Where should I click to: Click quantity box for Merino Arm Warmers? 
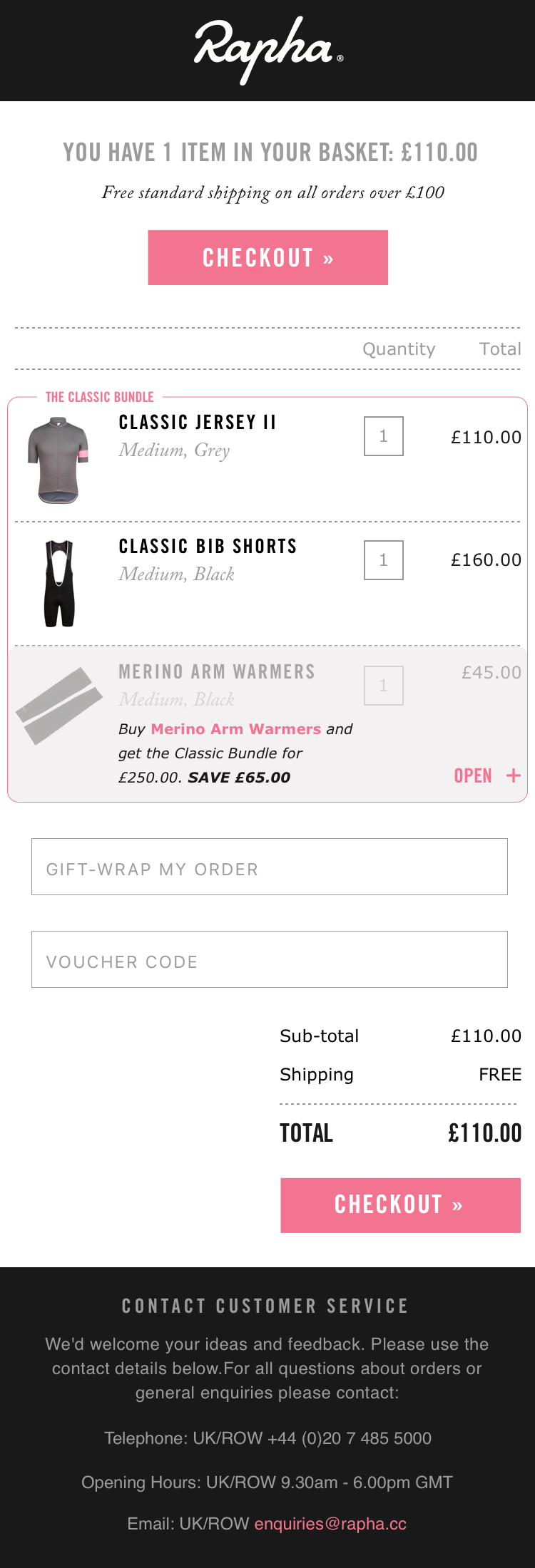coord(384,686)
